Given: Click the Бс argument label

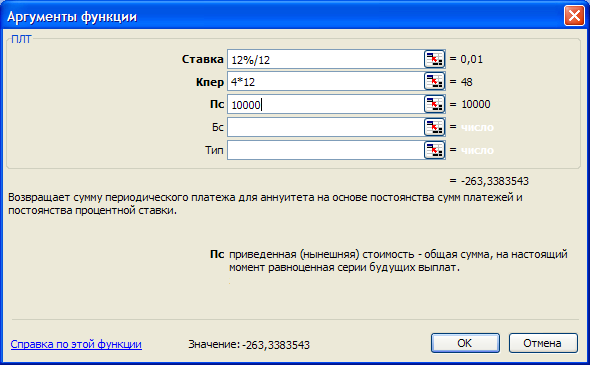Looking at the screenshot, I should pos(217,127).
